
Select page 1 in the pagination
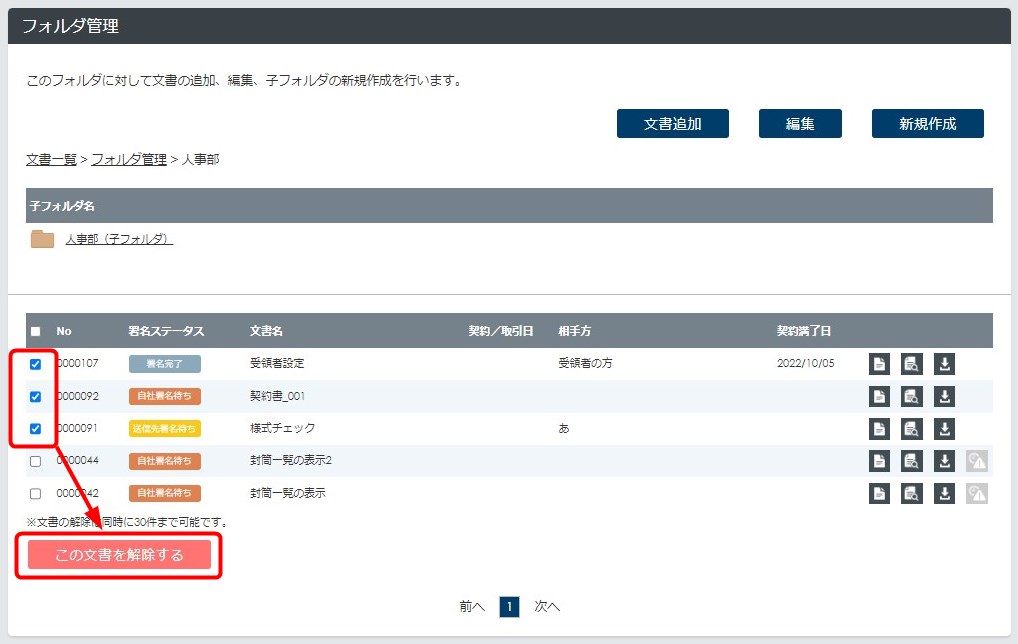coord(509,606)
